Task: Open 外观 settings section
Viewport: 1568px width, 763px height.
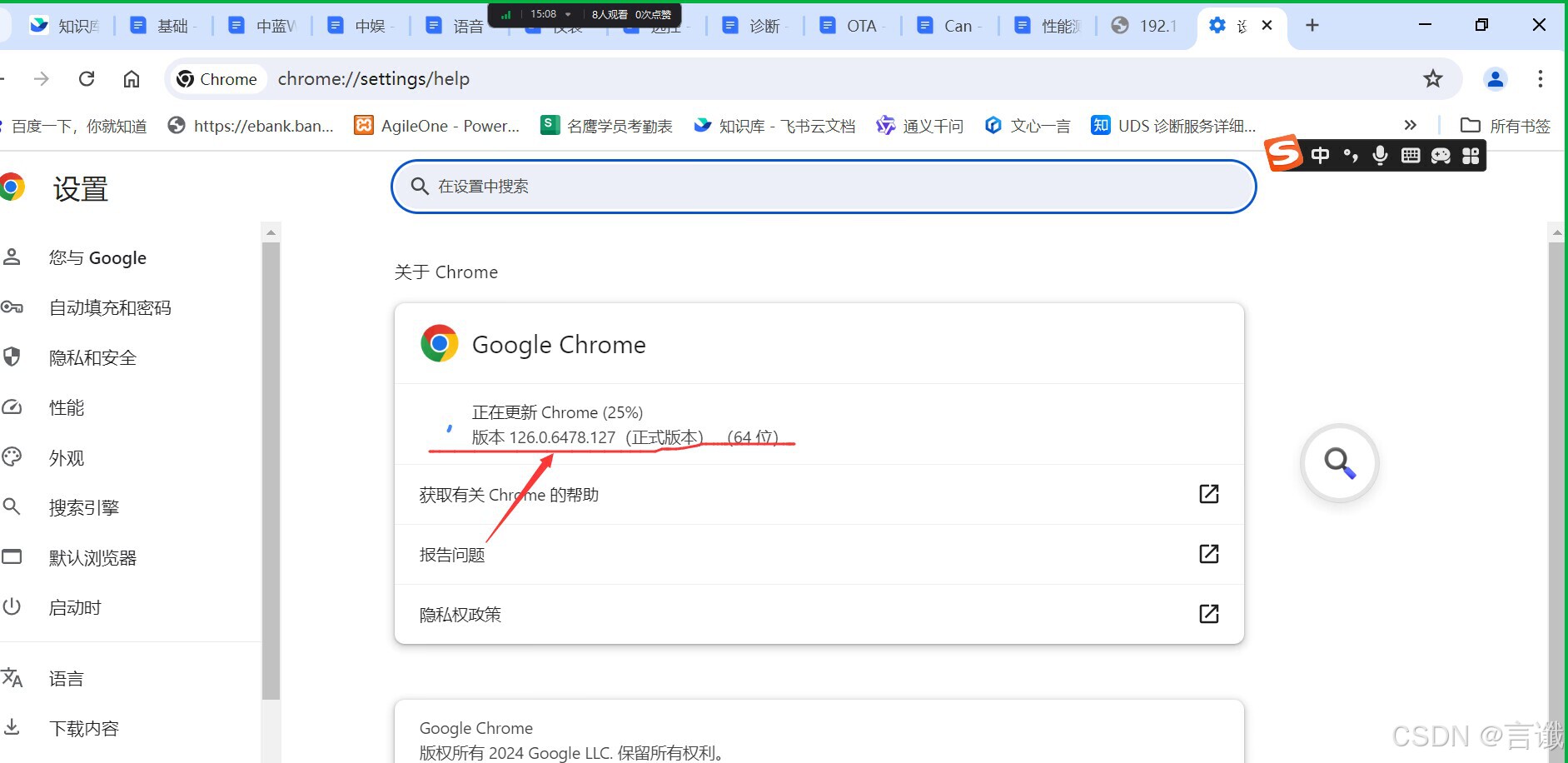Action: (67, 457)
